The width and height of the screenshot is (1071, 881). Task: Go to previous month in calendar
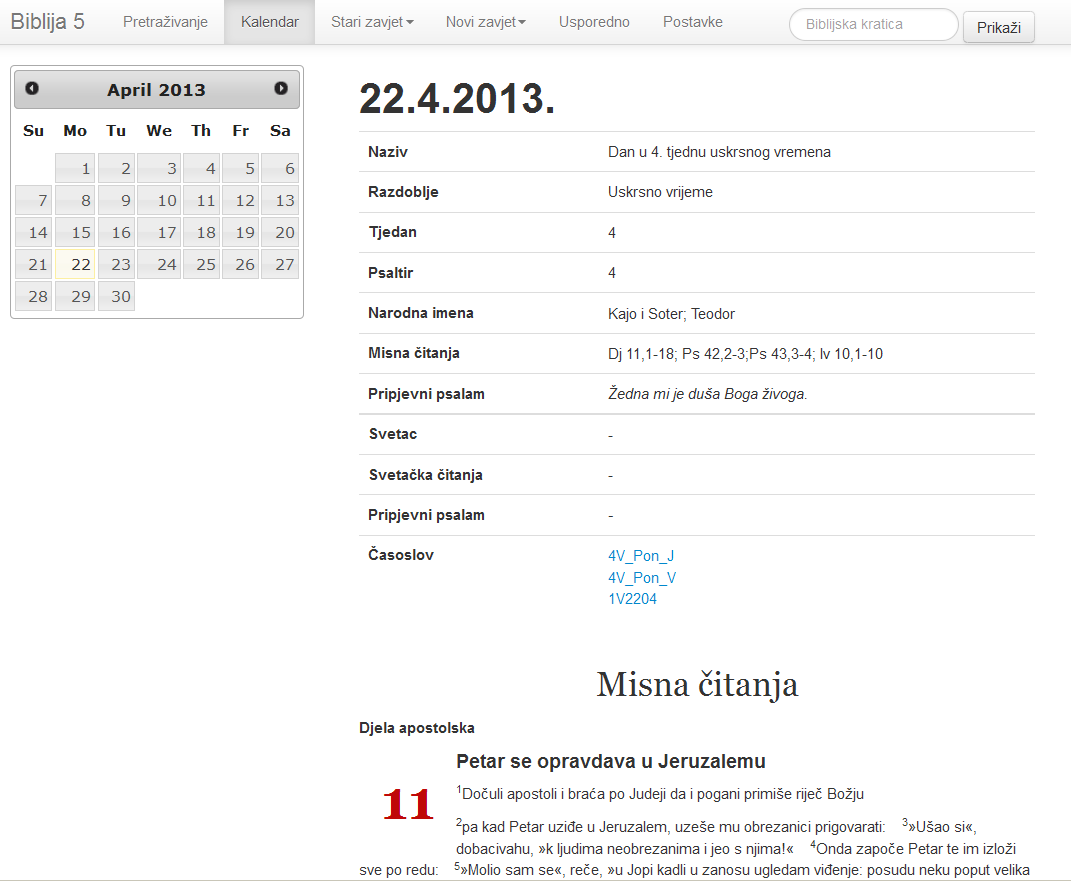click(x=32, y=89)
